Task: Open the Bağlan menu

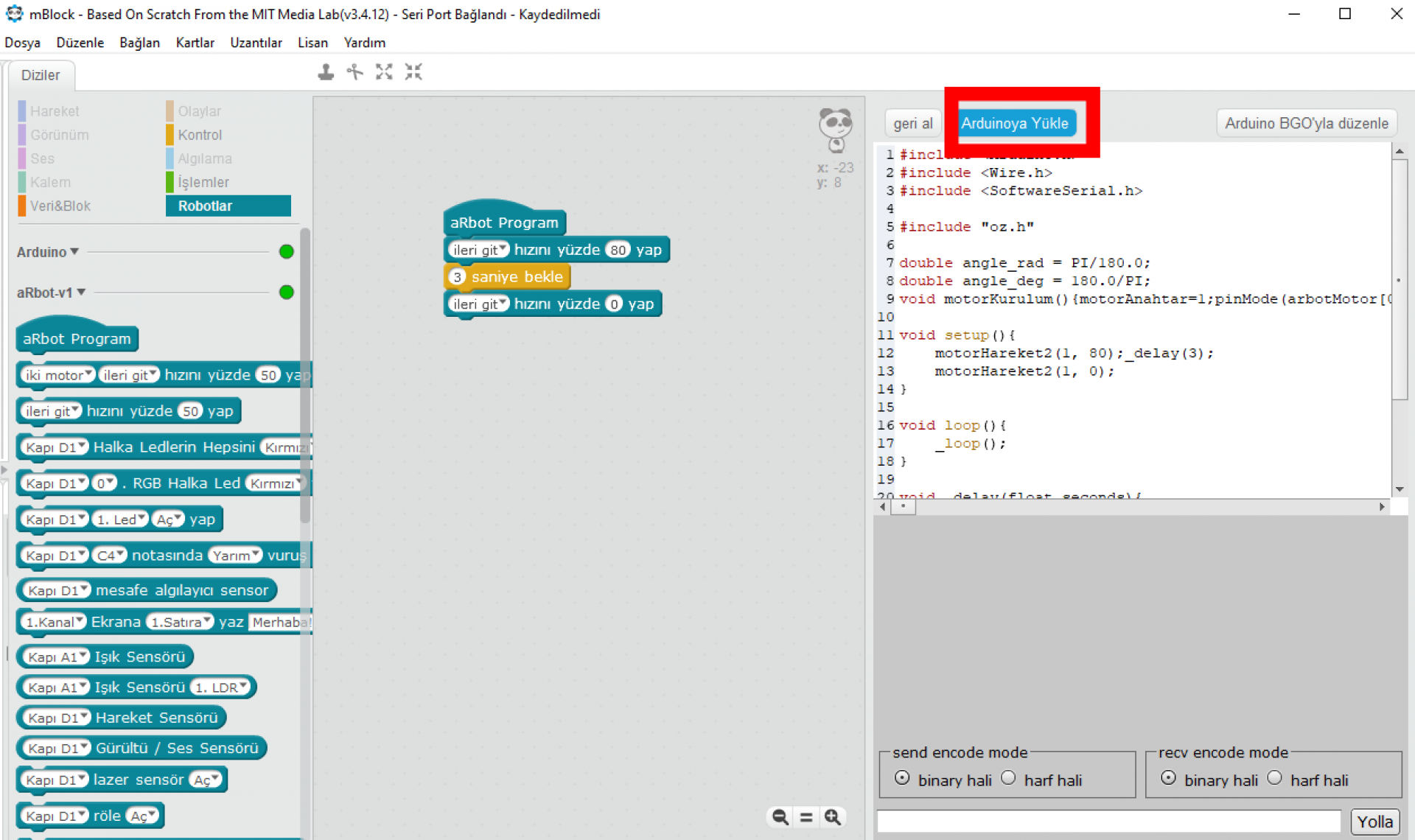Action: point(139,43)
